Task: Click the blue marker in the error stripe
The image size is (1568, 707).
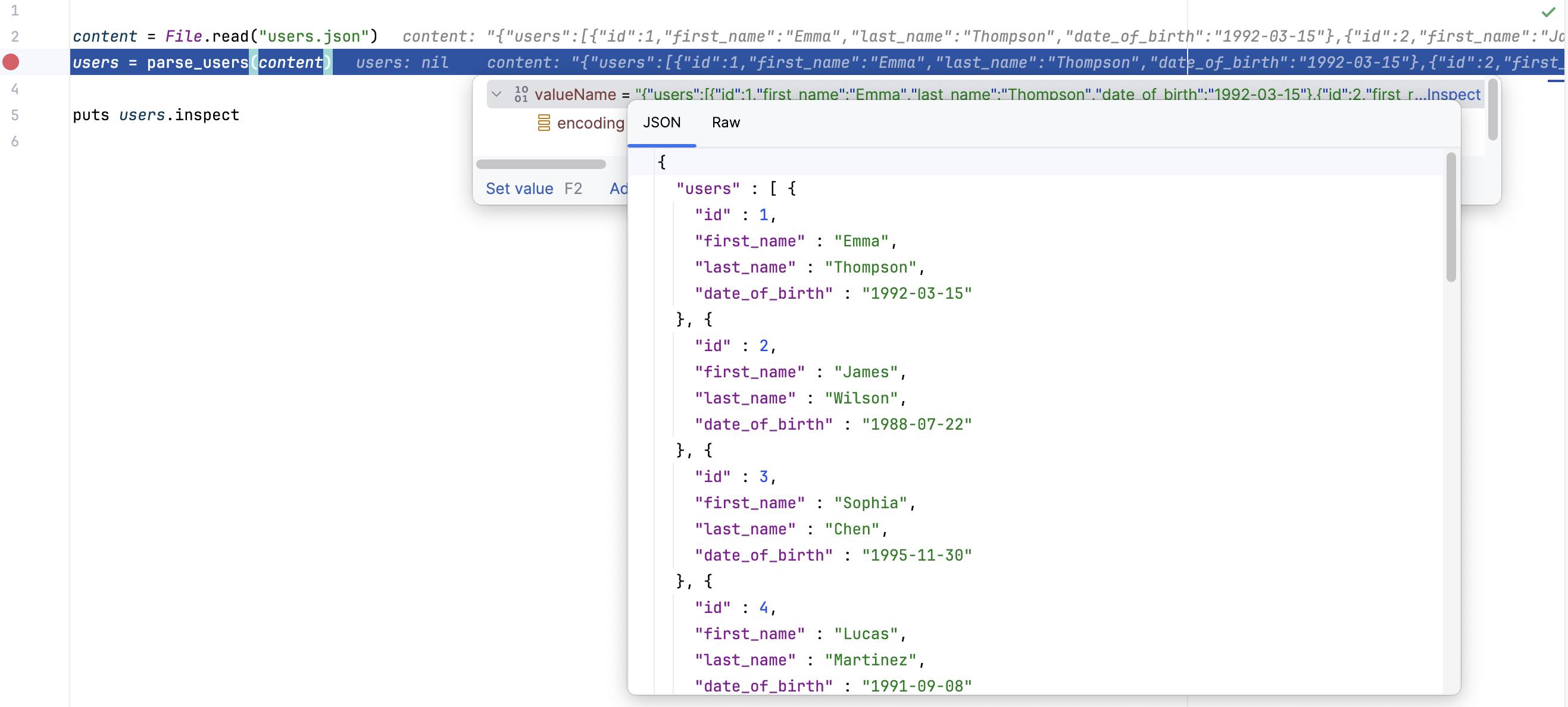Action: (1555, 80)
